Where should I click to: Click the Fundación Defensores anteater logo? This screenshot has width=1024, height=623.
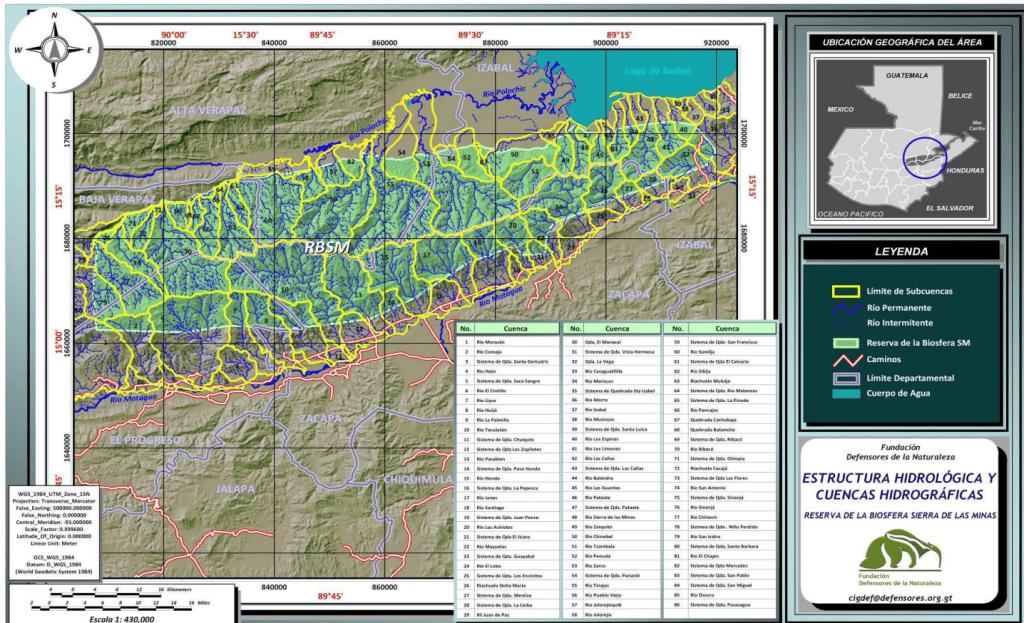tap(899, 553)
